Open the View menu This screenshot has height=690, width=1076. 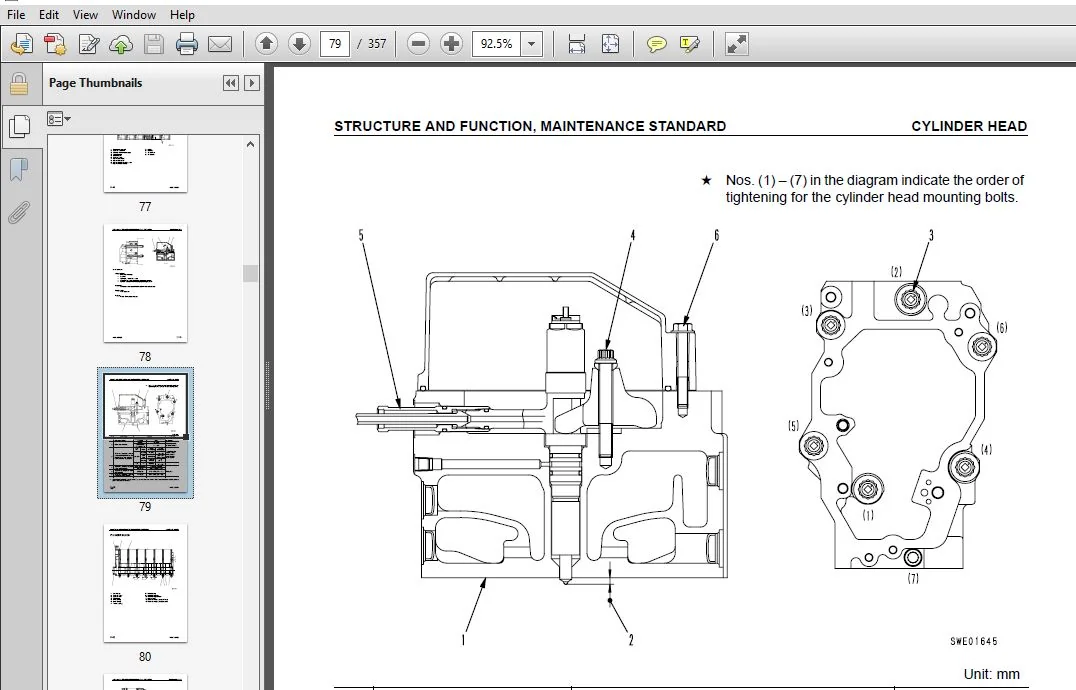pyautogui.click(x=85, y=14)
